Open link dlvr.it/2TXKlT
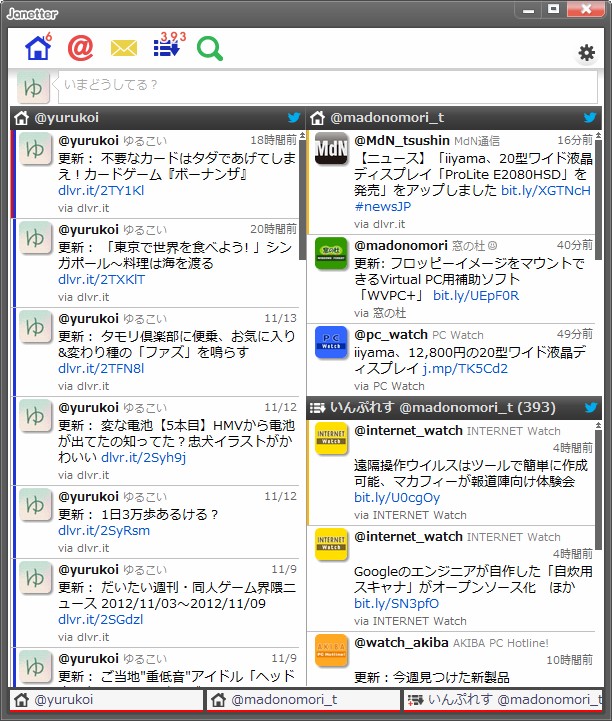The image size is (612, 721). 101,280
